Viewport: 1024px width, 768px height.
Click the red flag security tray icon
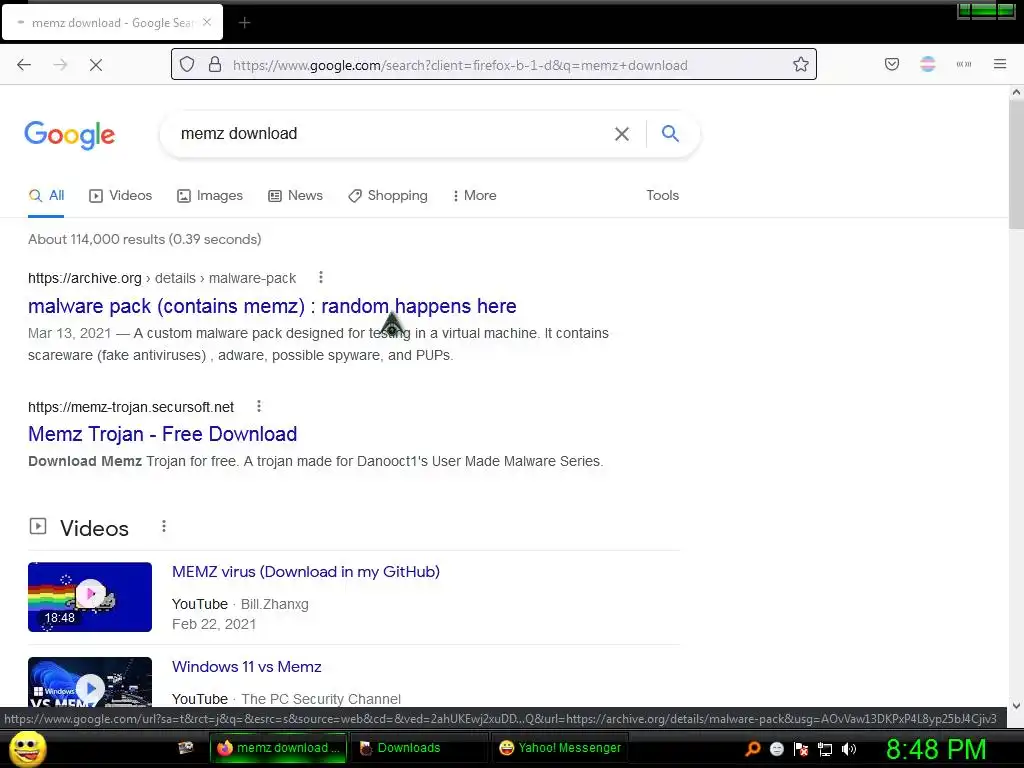pyautogui.click(x=801, y=749)
